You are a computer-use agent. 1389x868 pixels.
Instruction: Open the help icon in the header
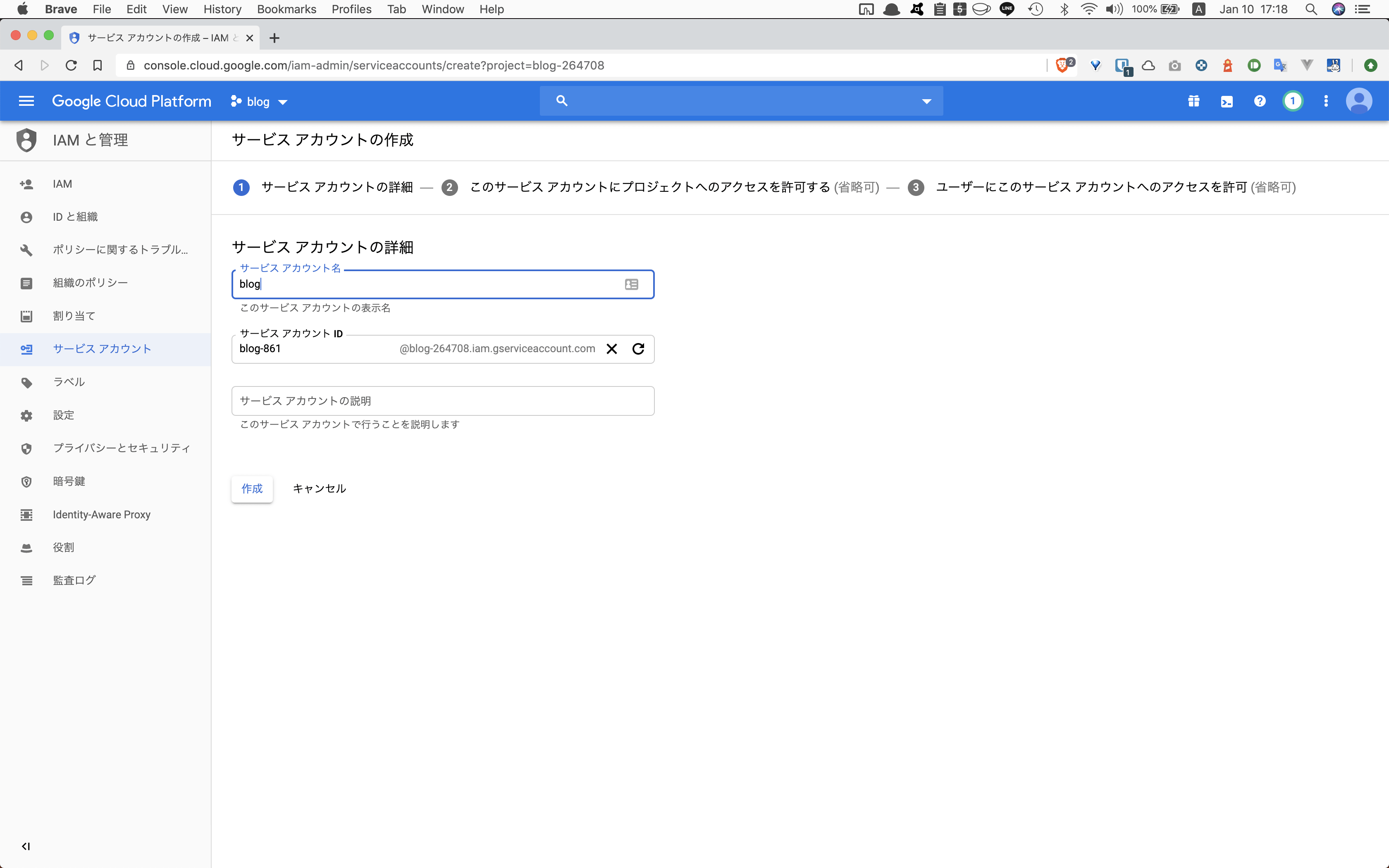(x=1259, y=100)
